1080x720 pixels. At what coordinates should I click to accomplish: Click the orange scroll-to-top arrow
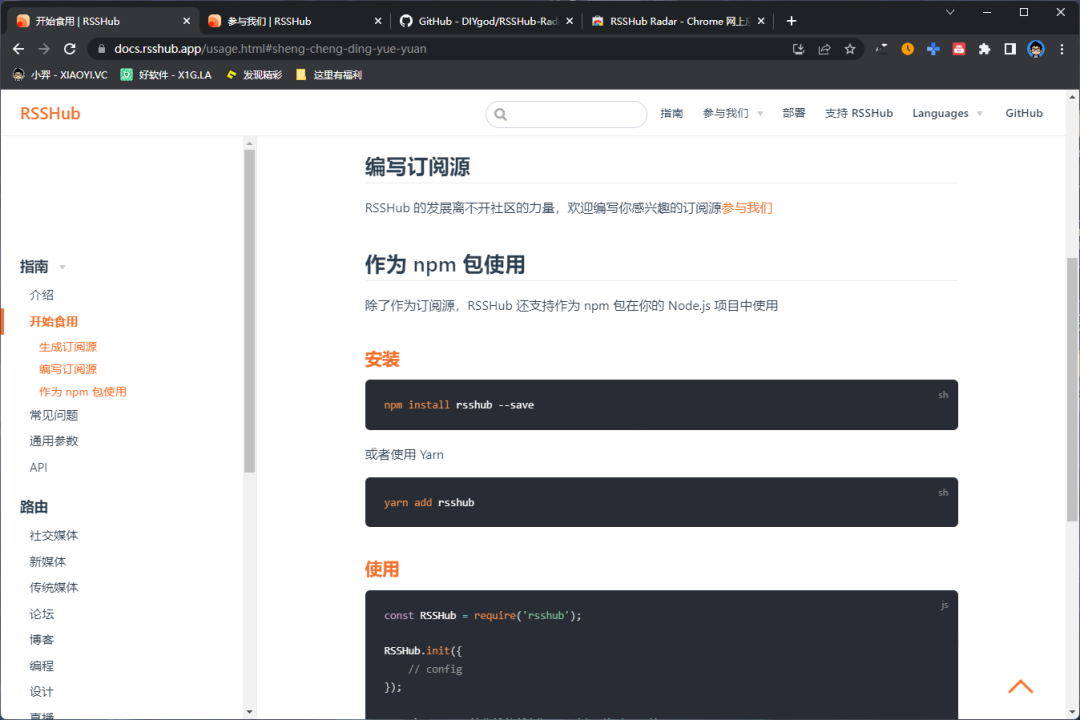[x=1020, y=686]
